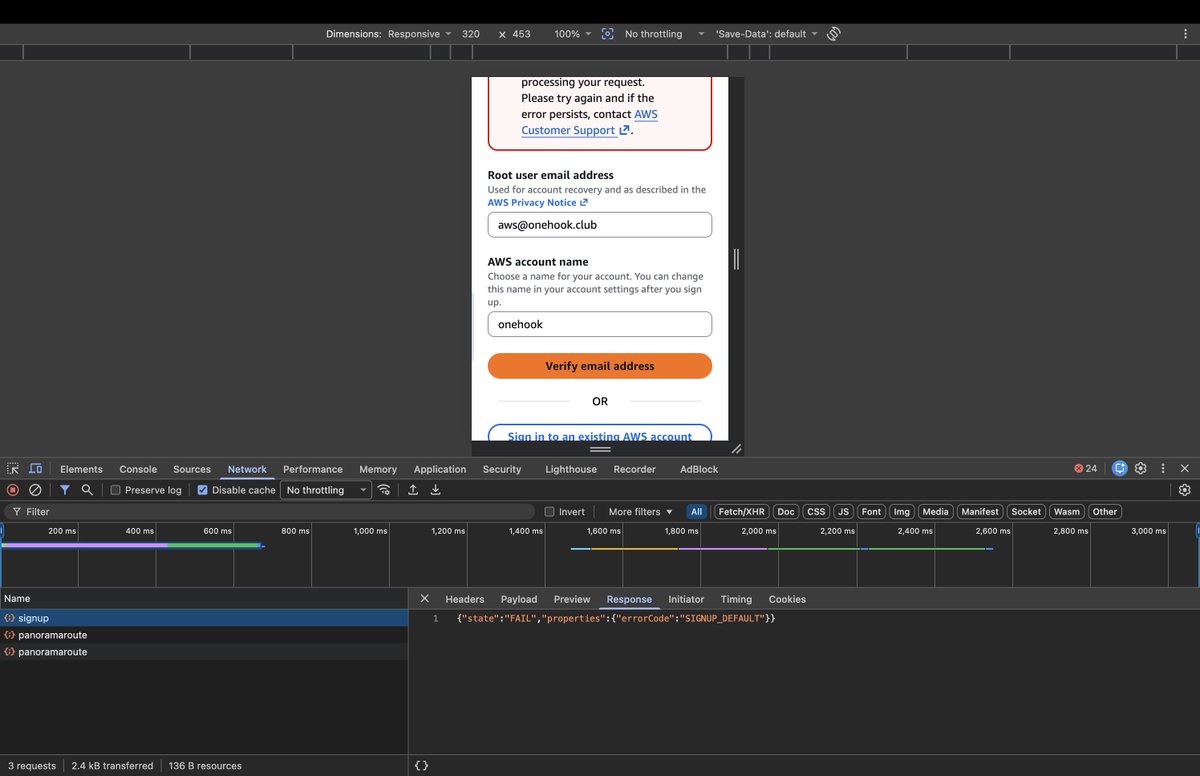Screen dimensions: 1200x776
Task: Open the 100% zoom dropdown
Action: [573, 34]
